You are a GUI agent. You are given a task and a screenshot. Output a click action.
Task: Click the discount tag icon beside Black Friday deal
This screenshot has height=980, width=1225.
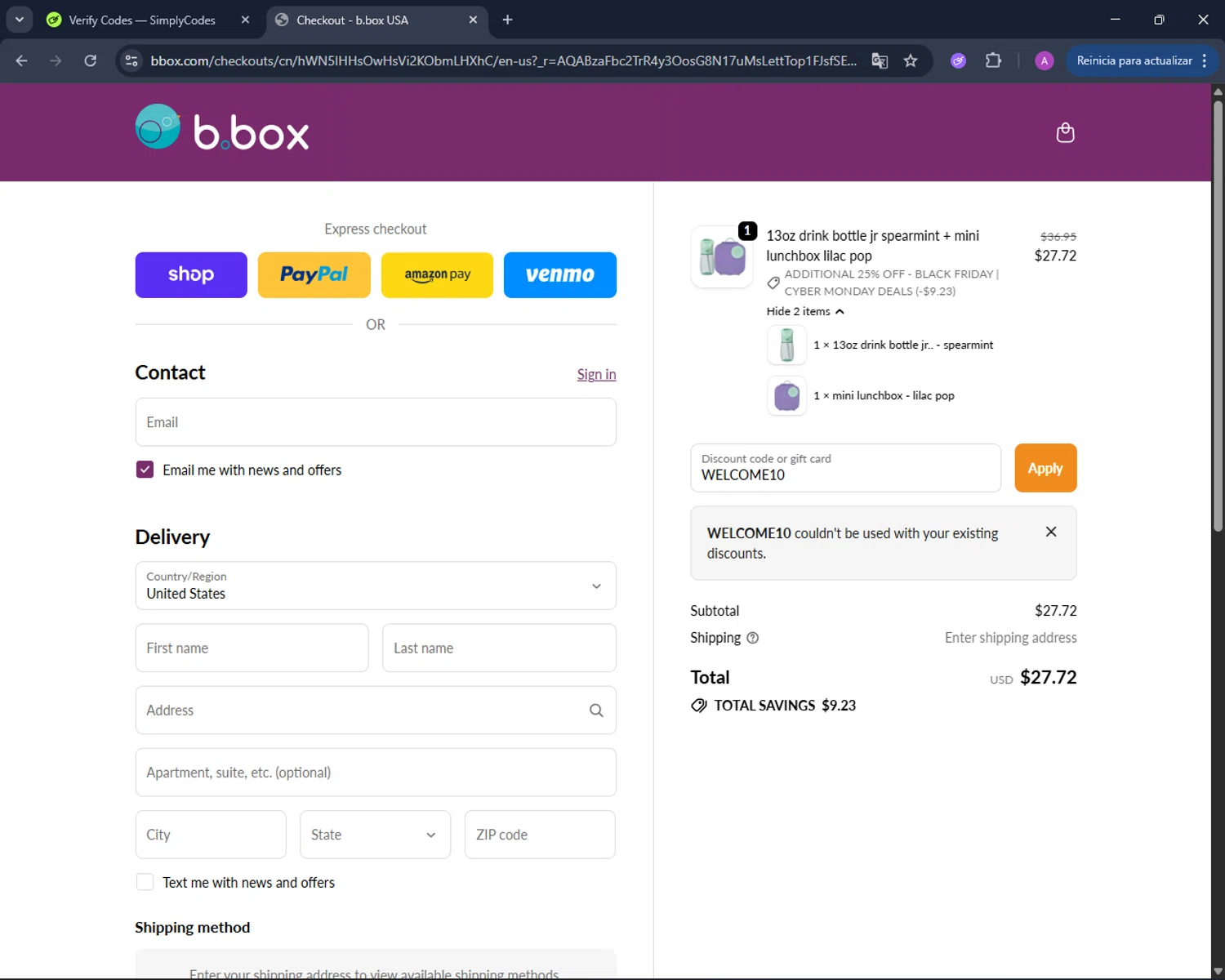[773, 283]
